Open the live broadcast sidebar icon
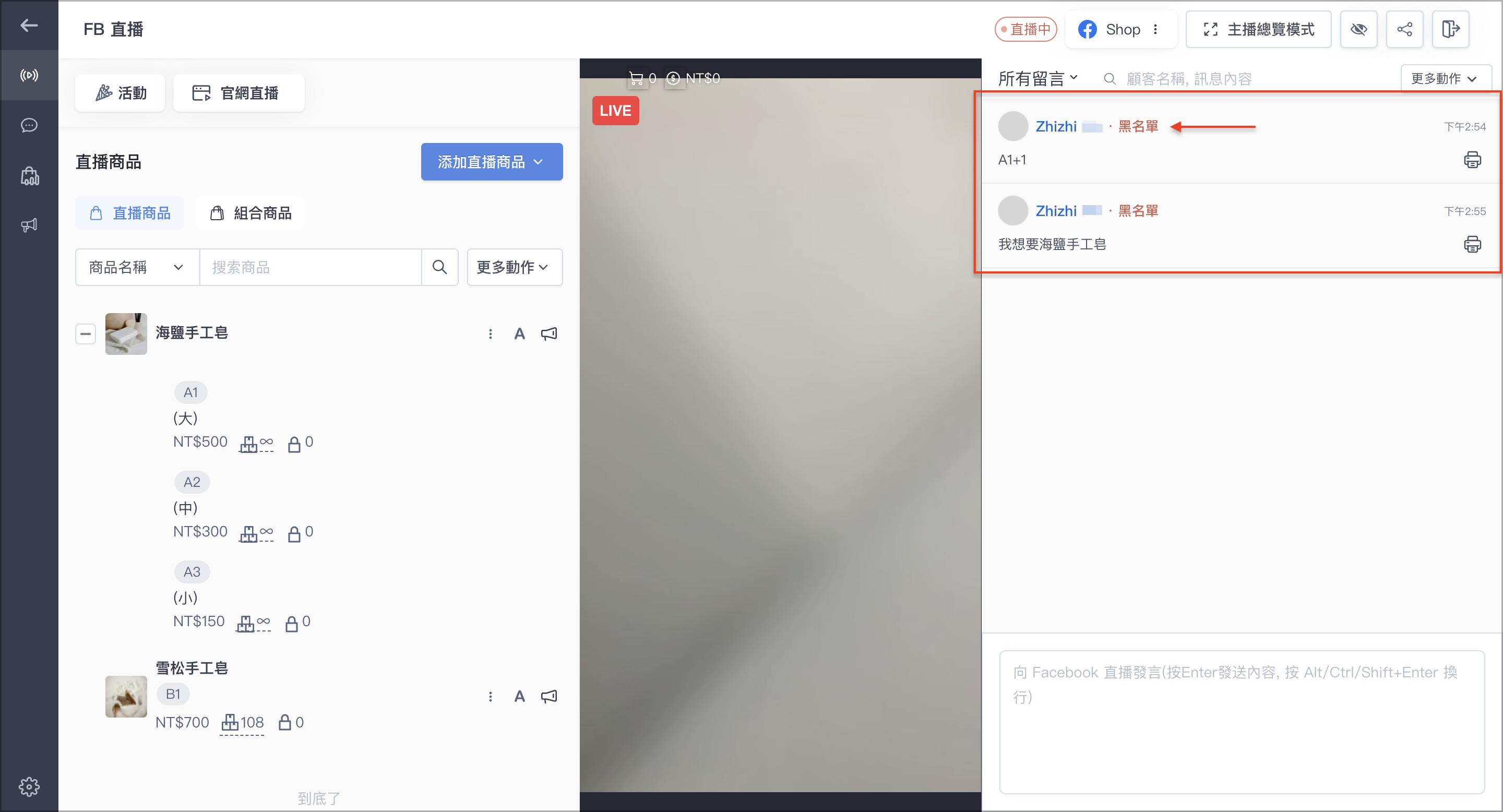This screenshot has width=1503, height=812. pyautogui.click(x=29, y=75)
